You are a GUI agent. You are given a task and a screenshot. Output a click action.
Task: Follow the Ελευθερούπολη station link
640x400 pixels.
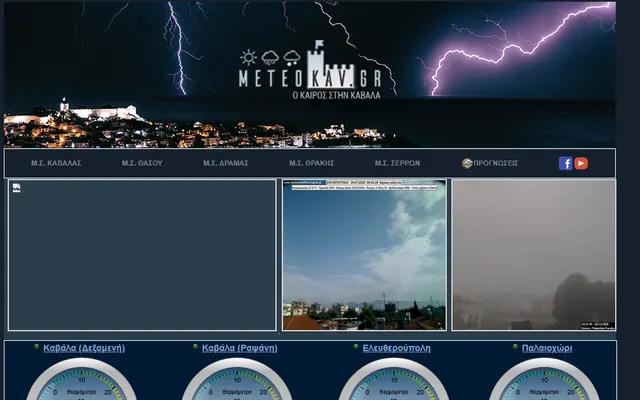click(x=397, y=348)
